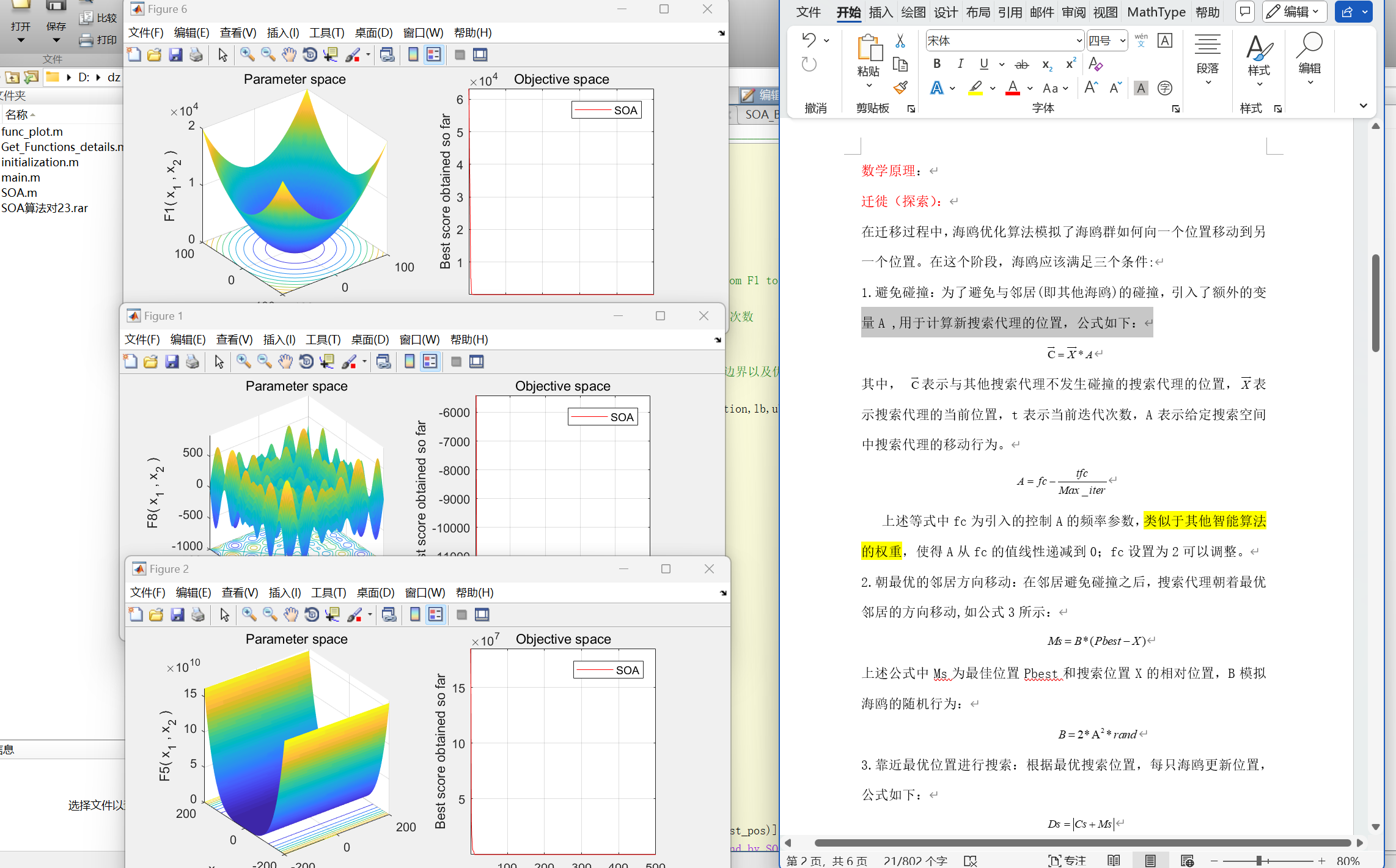
Task: Click the Data Cursor tool in Figure 6
Action: pos(331,55)
